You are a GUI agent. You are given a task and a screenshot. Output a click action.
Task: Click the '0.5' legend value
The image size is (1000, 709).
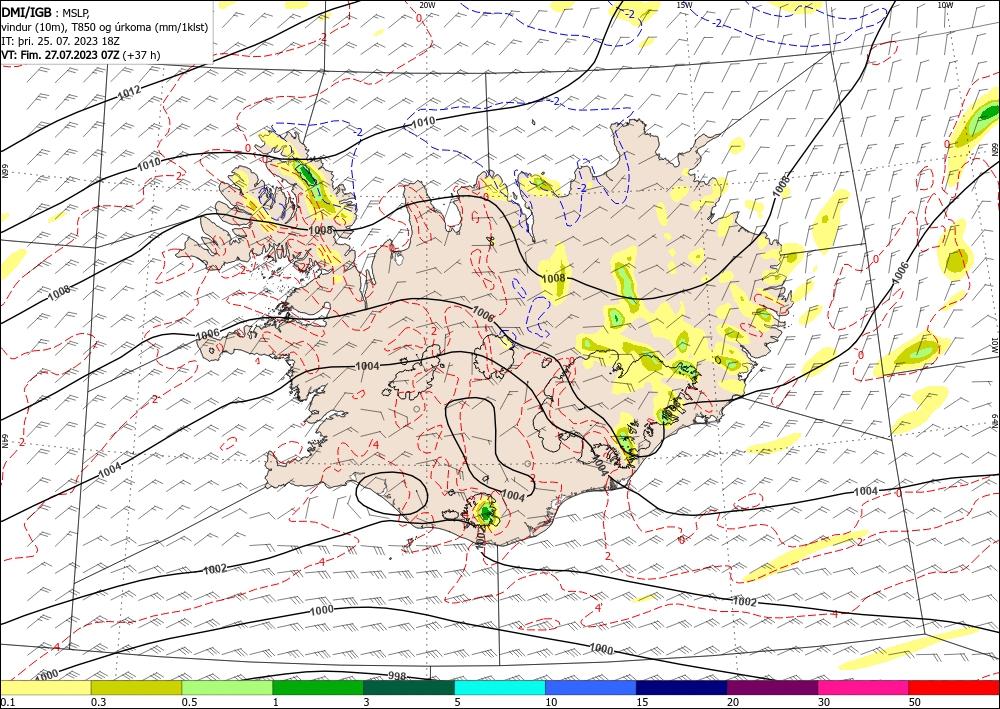[x=189, y=702]
